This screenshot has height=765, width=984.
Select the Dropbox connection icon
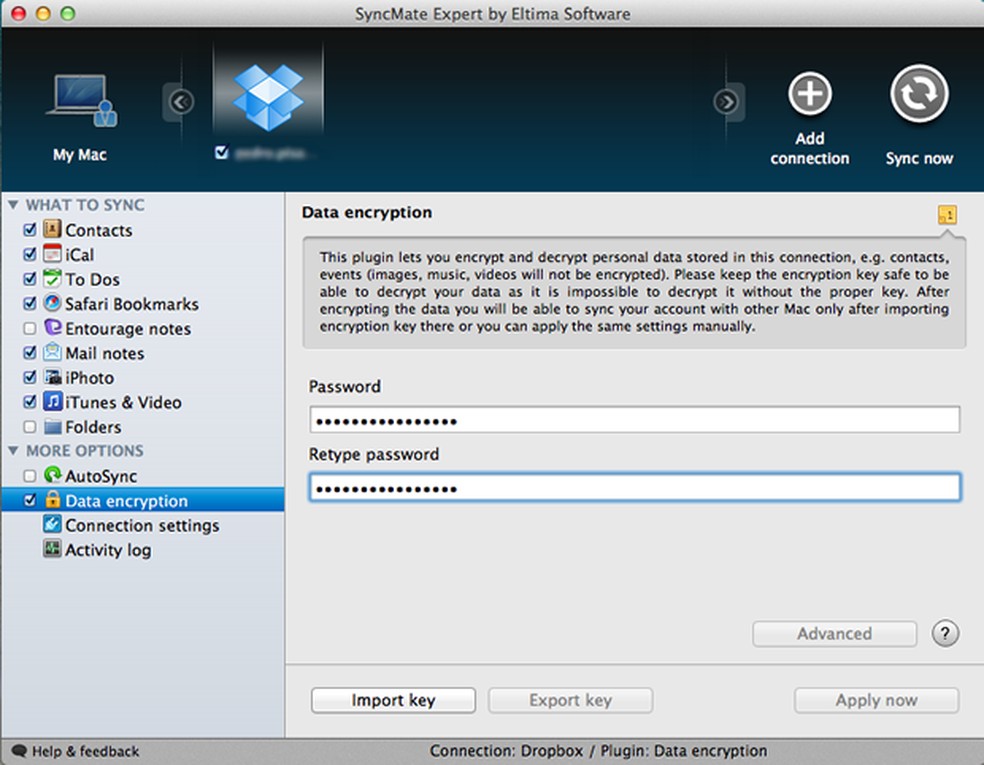269,98
